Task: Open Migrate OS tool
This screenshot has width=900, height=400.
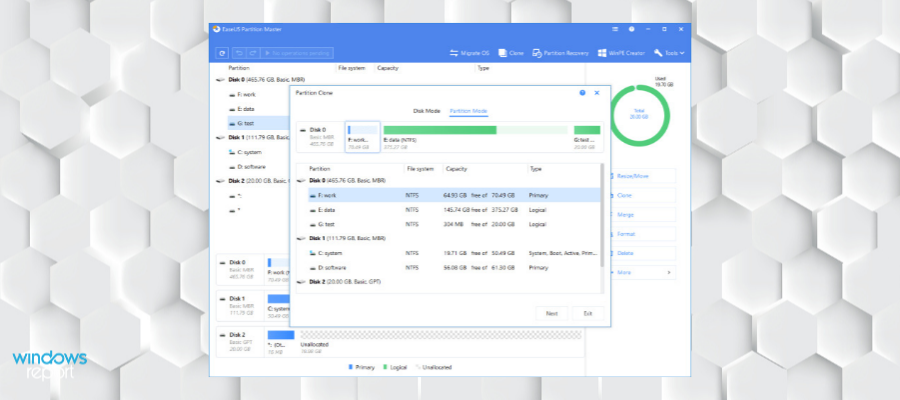Action: (x=469, y=53)
